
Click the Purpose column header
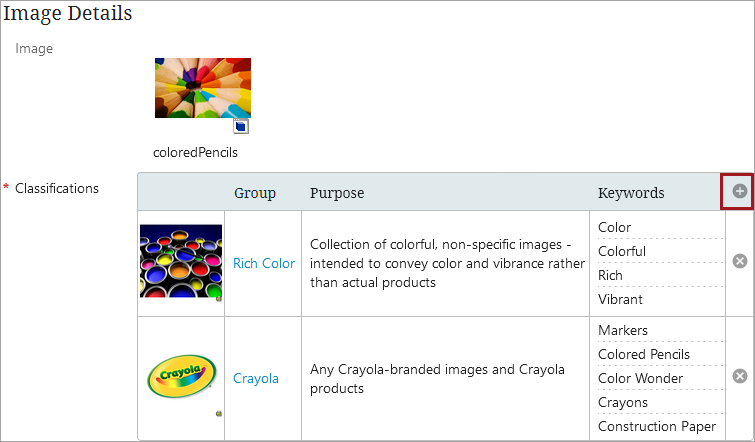[x=337, y=193]
